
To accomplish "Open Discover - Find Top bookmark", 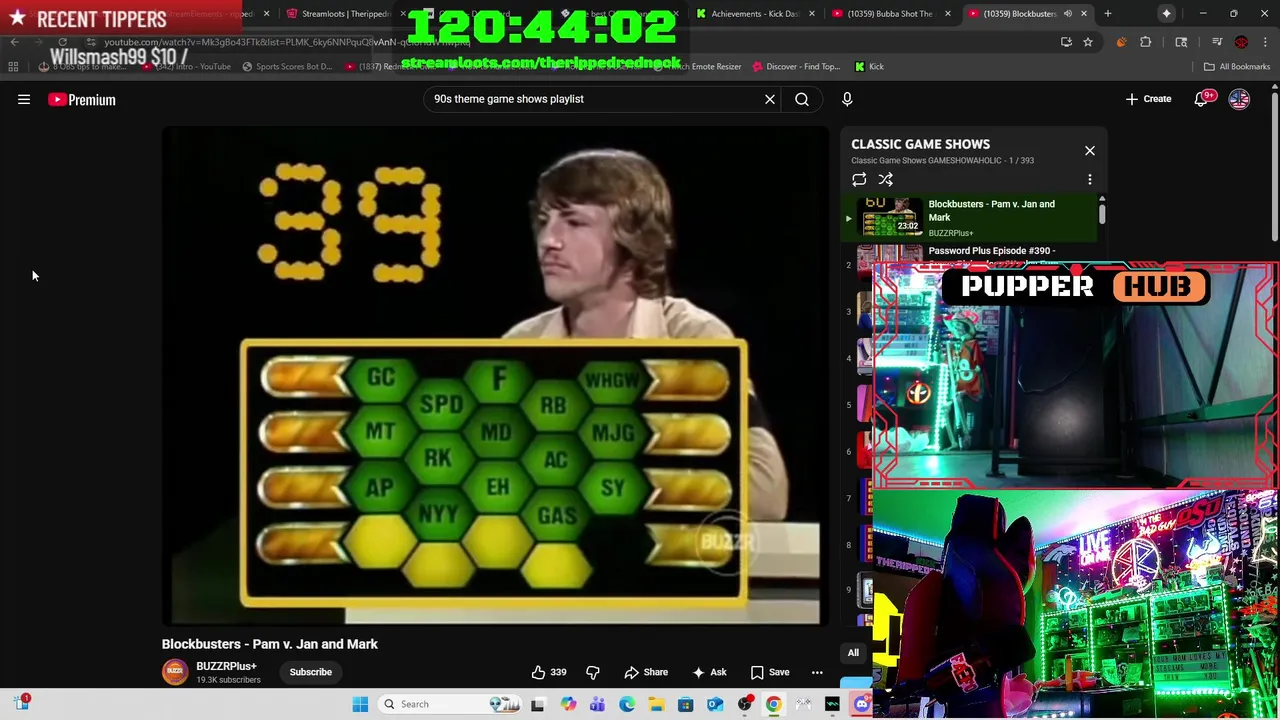I will 794,66.
